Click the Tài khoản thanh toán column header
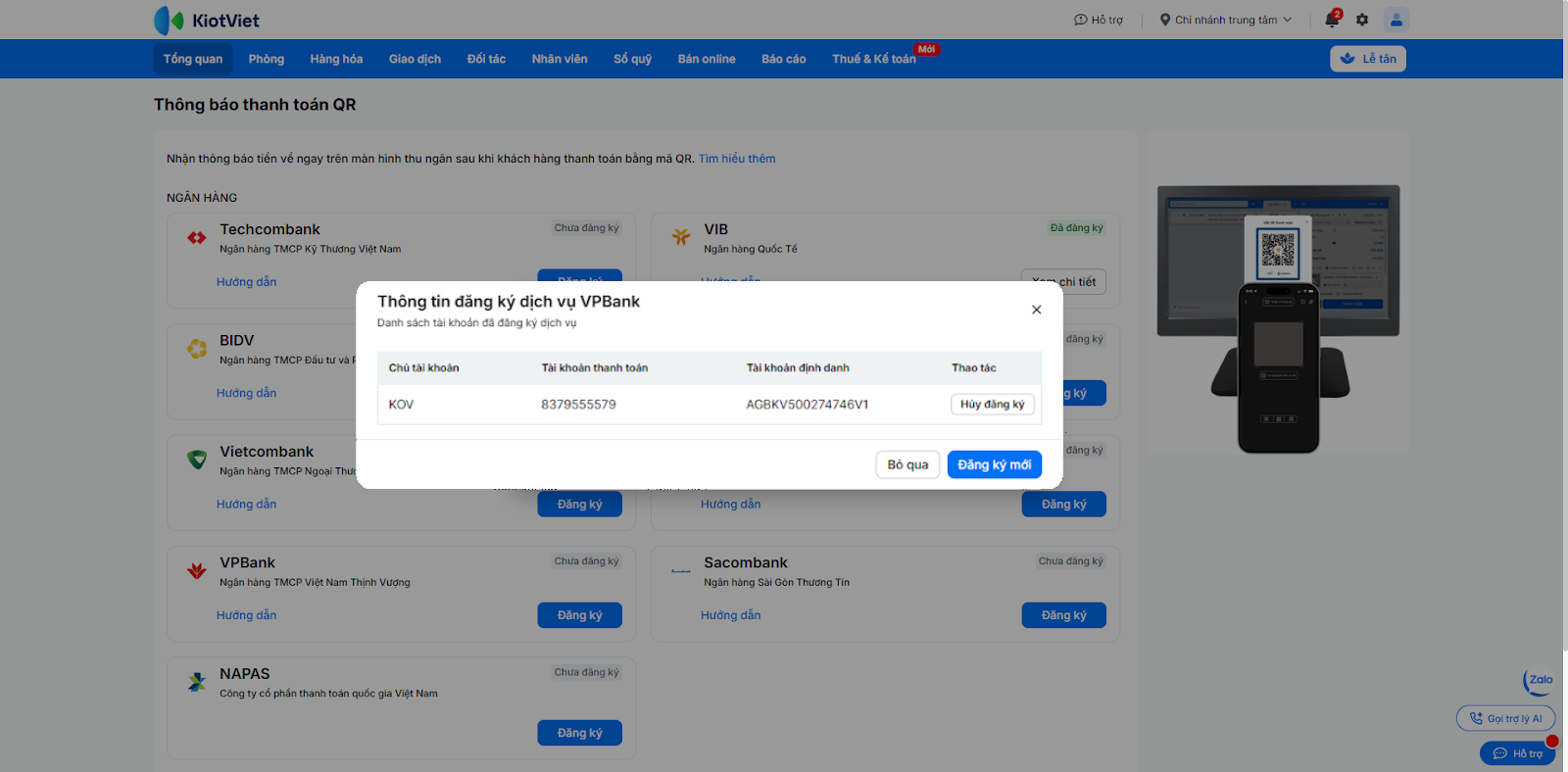This screenshot has height=772, width=1568. pos(595,368)
